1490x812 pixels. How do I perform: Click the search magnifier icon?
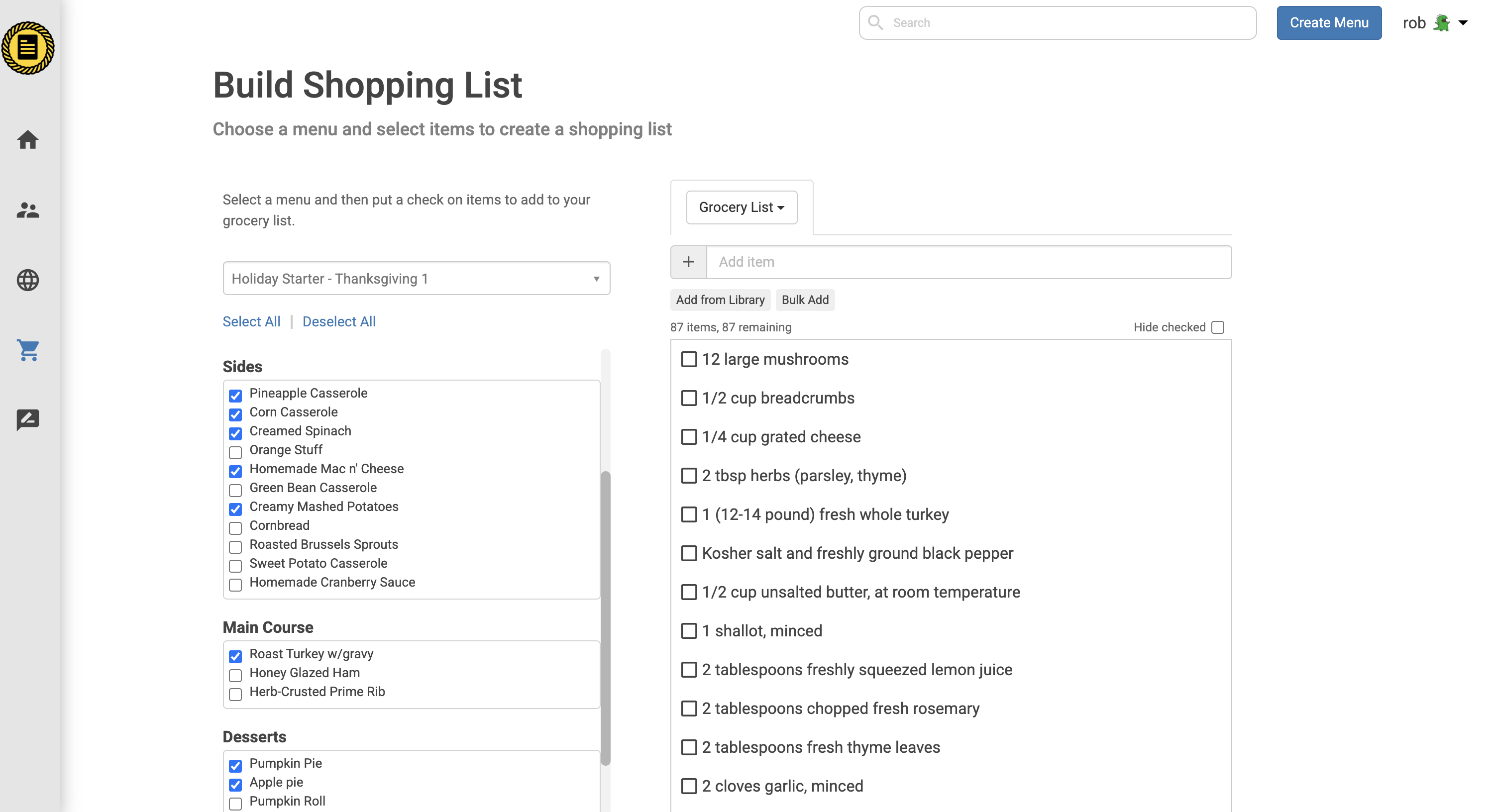pyautogui.click(x=875, y=22)
